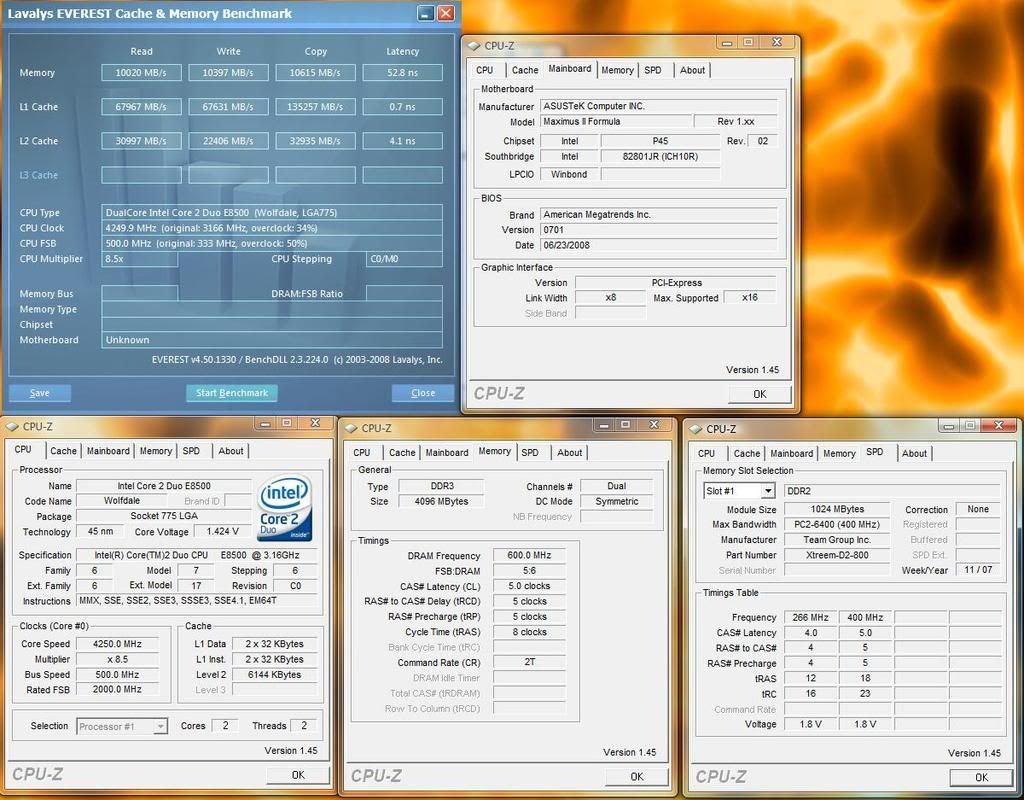The height and width of the screenshot is (800, 1024).
Task: Click CPU FSB field showing 500.0 MHz
Action: (x=272, y=243)
